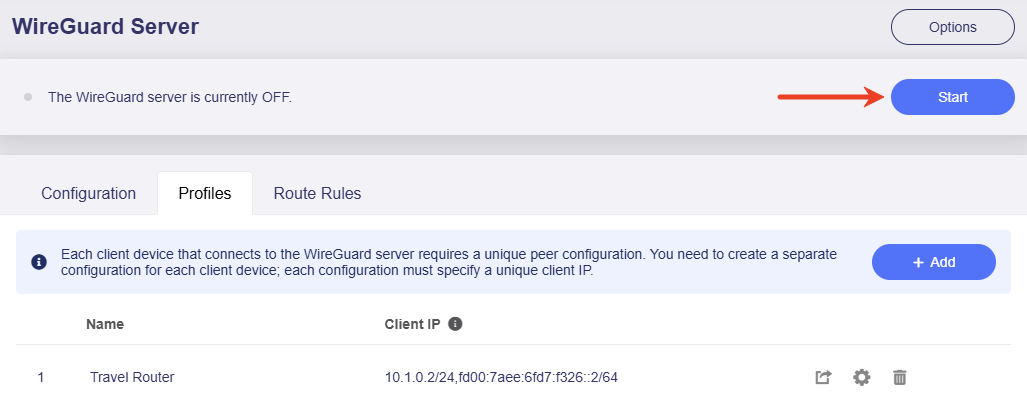Click the Name column header
1027x413 pixels.
tap(105, 323)
